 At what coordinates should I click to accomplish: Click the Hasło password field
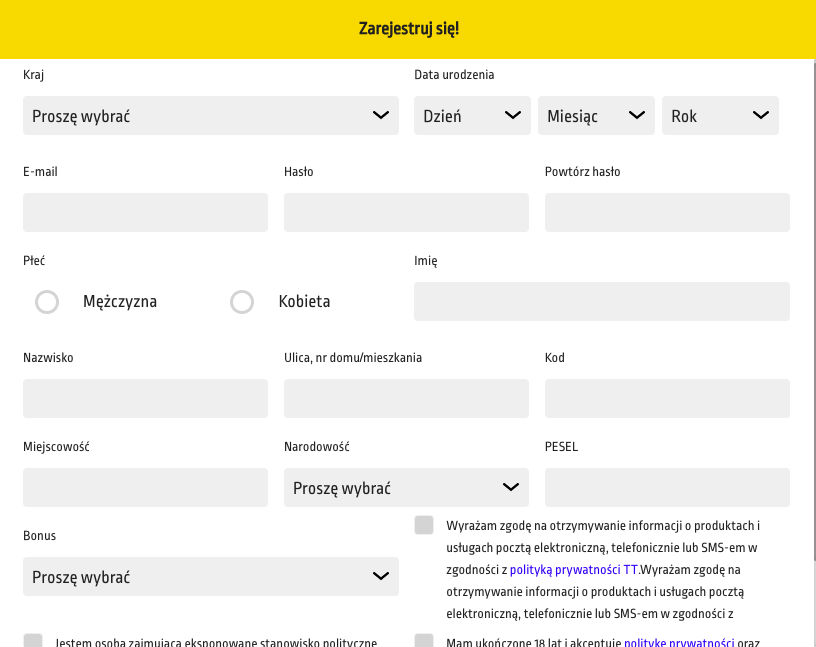[x=406, y=212]
